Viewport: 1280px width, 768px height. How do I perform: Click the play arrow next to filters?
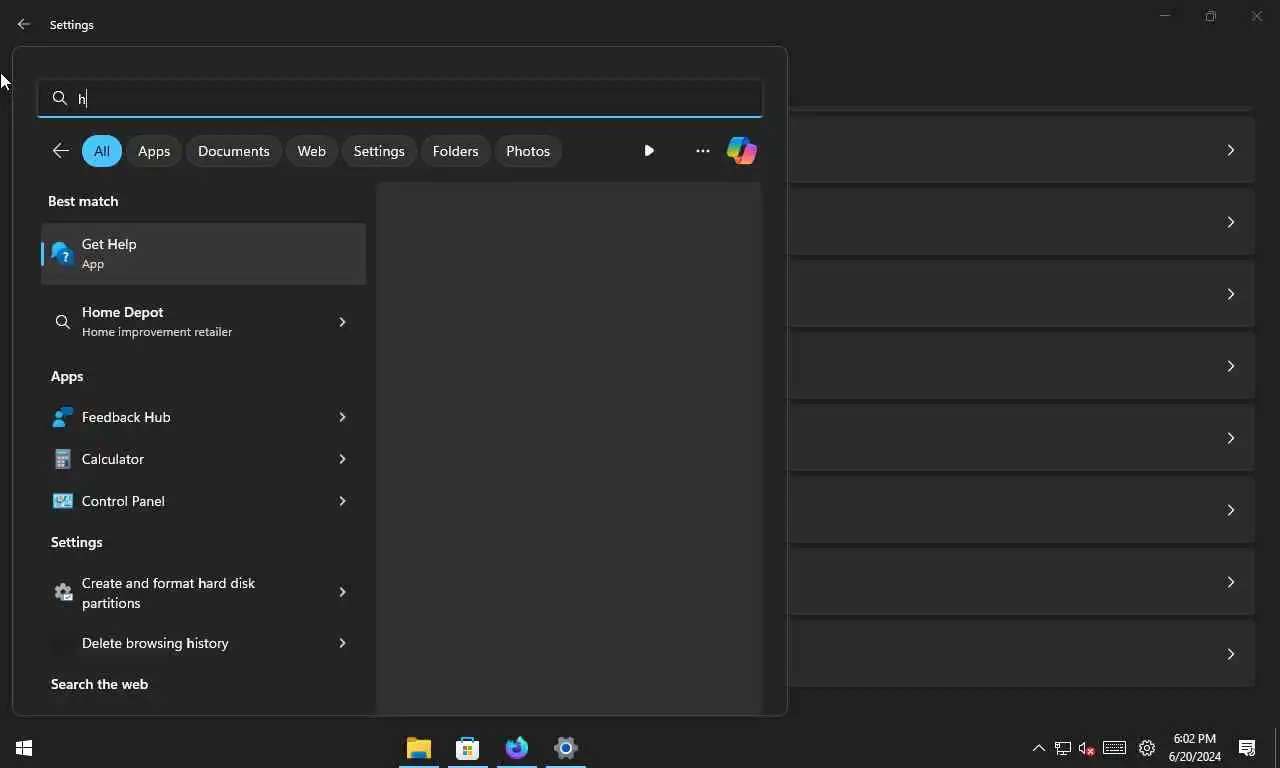(x=649, y=151)
